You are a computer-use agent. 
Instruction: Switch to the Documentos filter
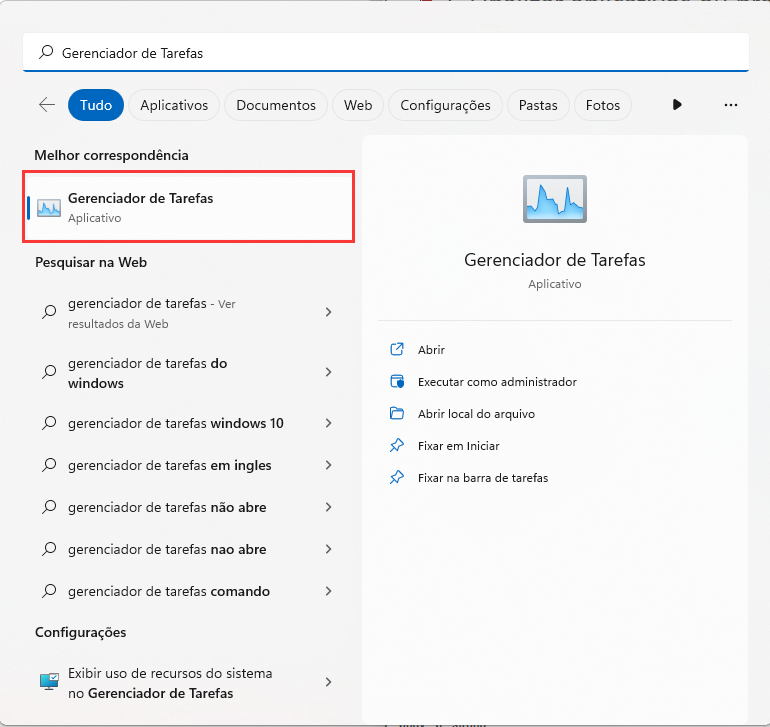click(x=275, y=105)
